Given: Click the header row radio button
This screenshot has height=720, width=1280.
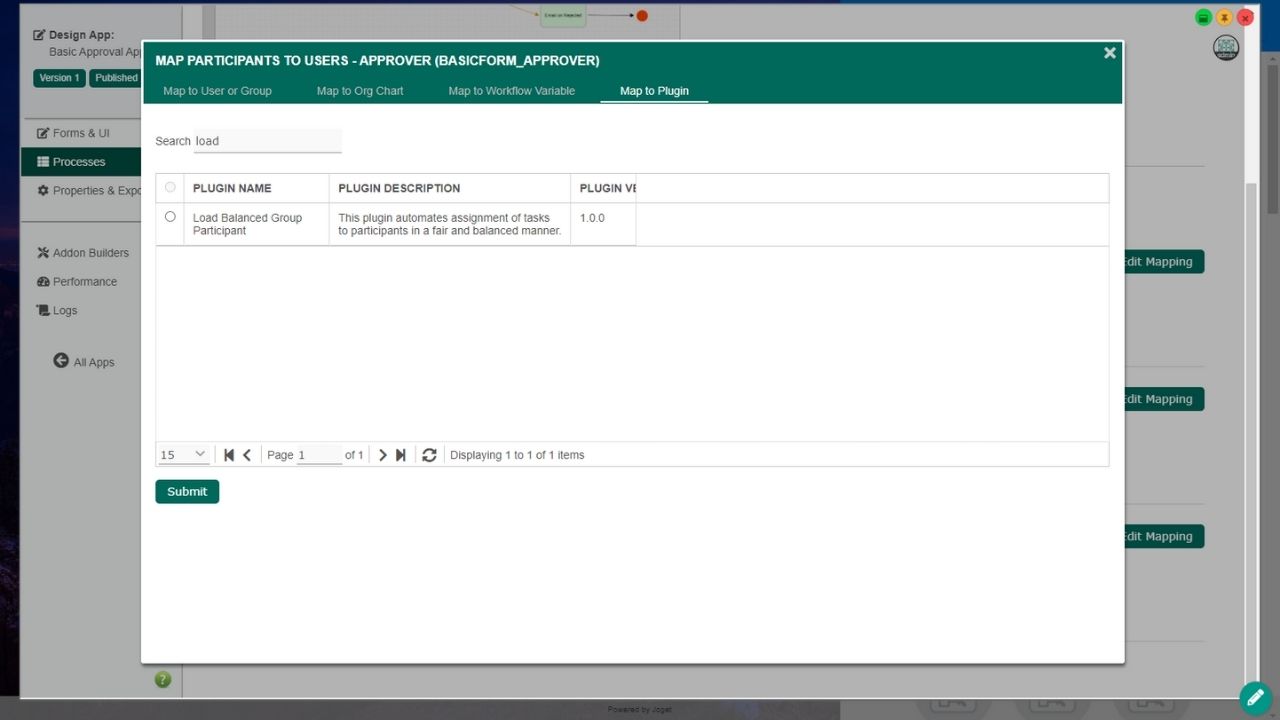Looking at the screenshot, I should pyautogui.click(x=170, y=187).
